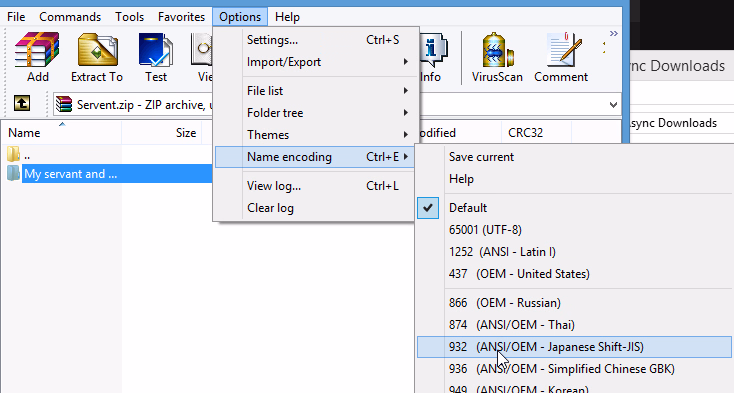Click the Name encoding menu entry
This screenshot has height=393, width=734.
click(314, 157)
